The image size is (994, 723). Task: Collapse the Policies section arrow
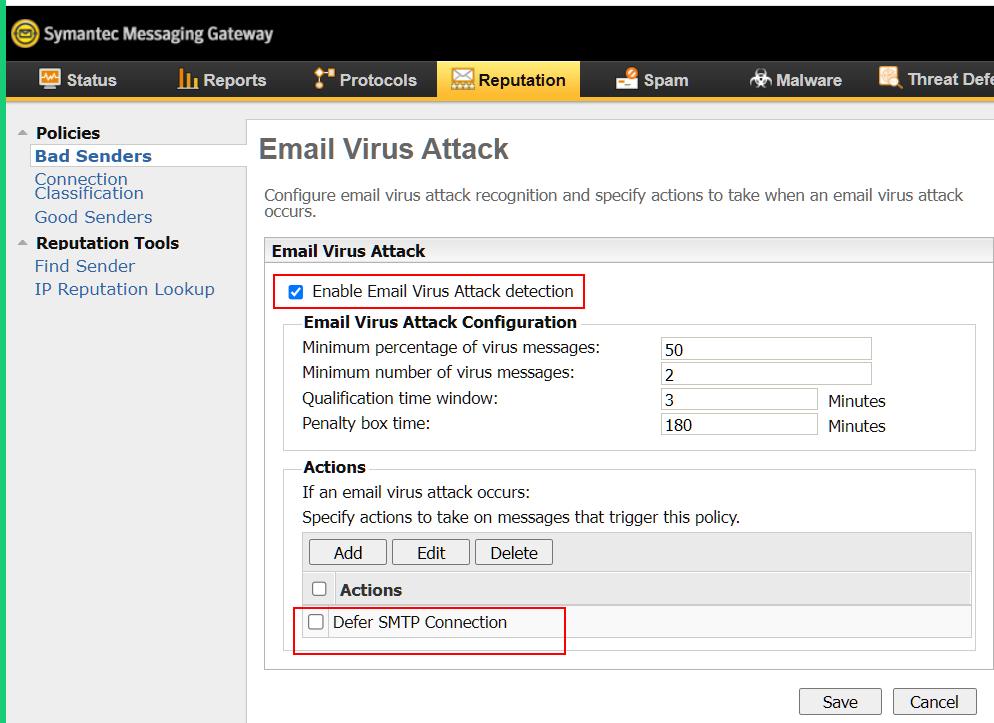click(23, 132)
